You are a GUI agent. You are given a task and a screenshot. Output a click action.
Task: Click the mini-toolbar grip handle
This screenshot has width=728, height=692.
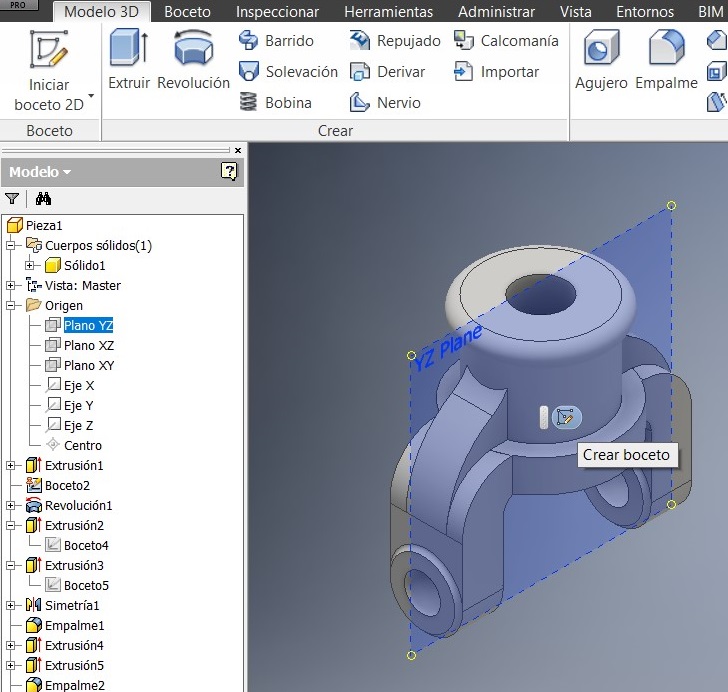click(x=544, y=417)
